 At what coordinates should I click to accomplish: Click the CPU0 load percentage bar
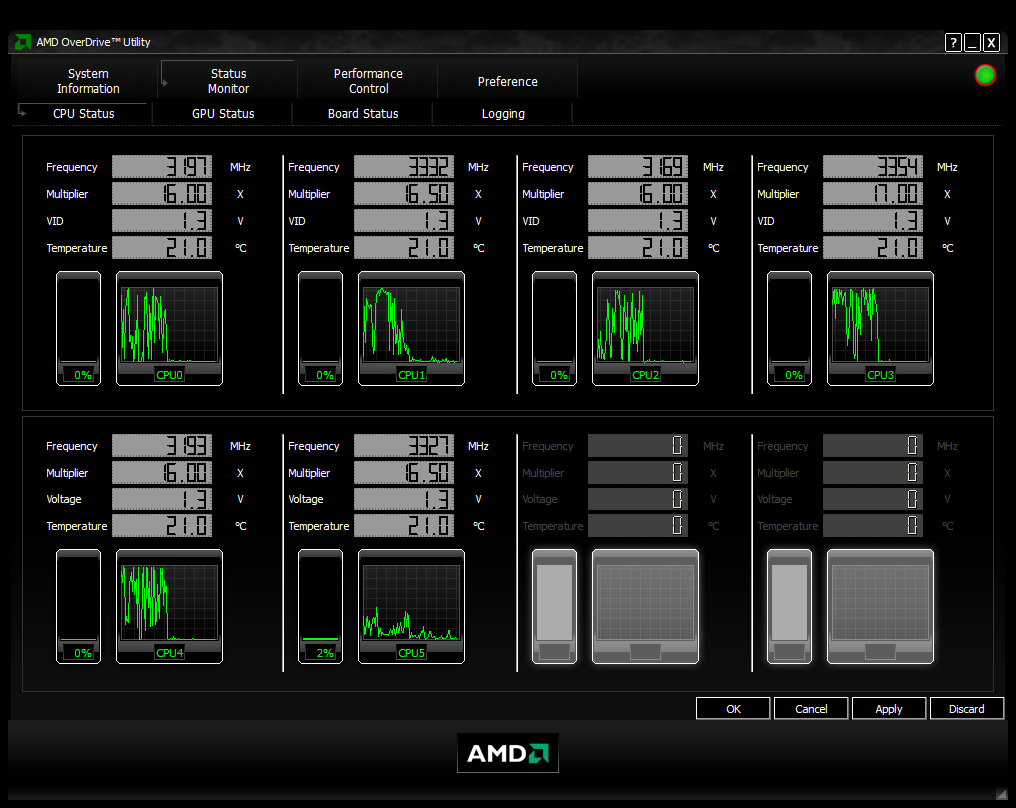(x=78, y=329)
